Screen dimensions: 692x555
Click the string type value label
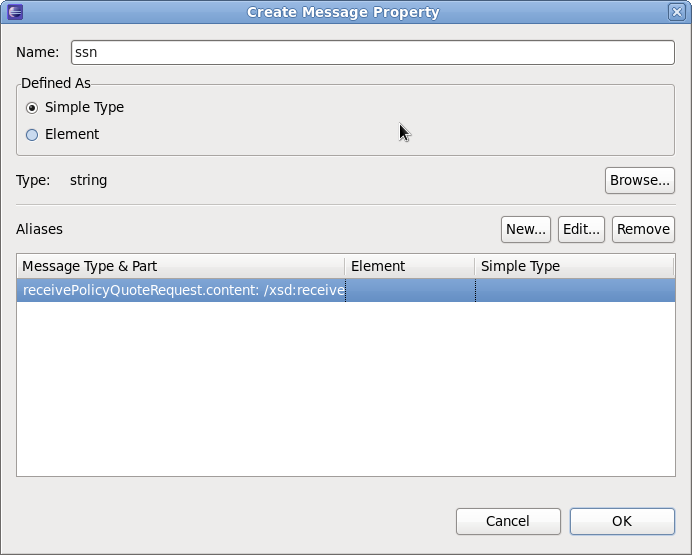pyautogui.click(x=88, y=180)
